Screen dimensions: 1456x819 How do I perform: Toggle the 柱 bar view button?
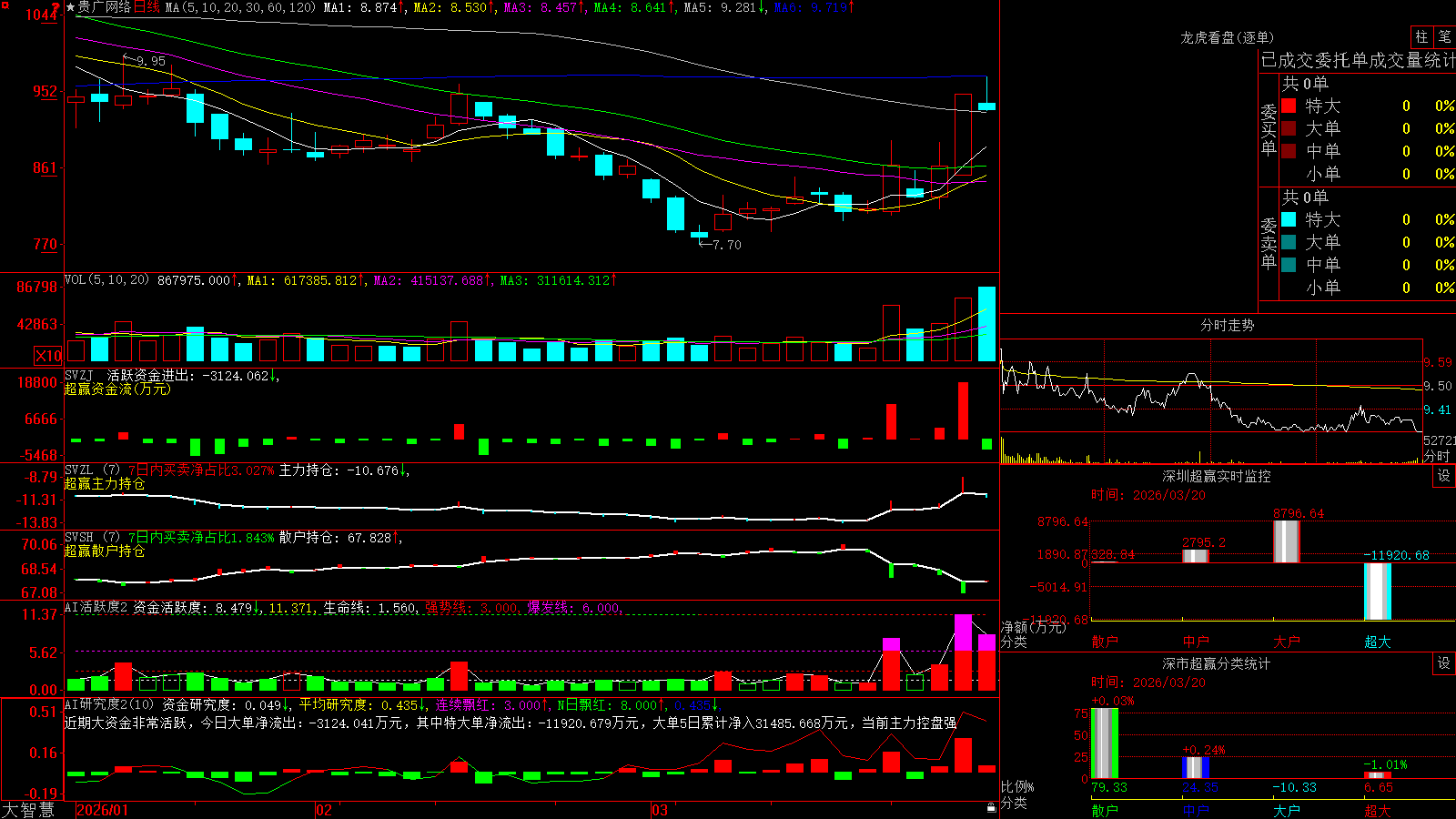pos(1421,37)
